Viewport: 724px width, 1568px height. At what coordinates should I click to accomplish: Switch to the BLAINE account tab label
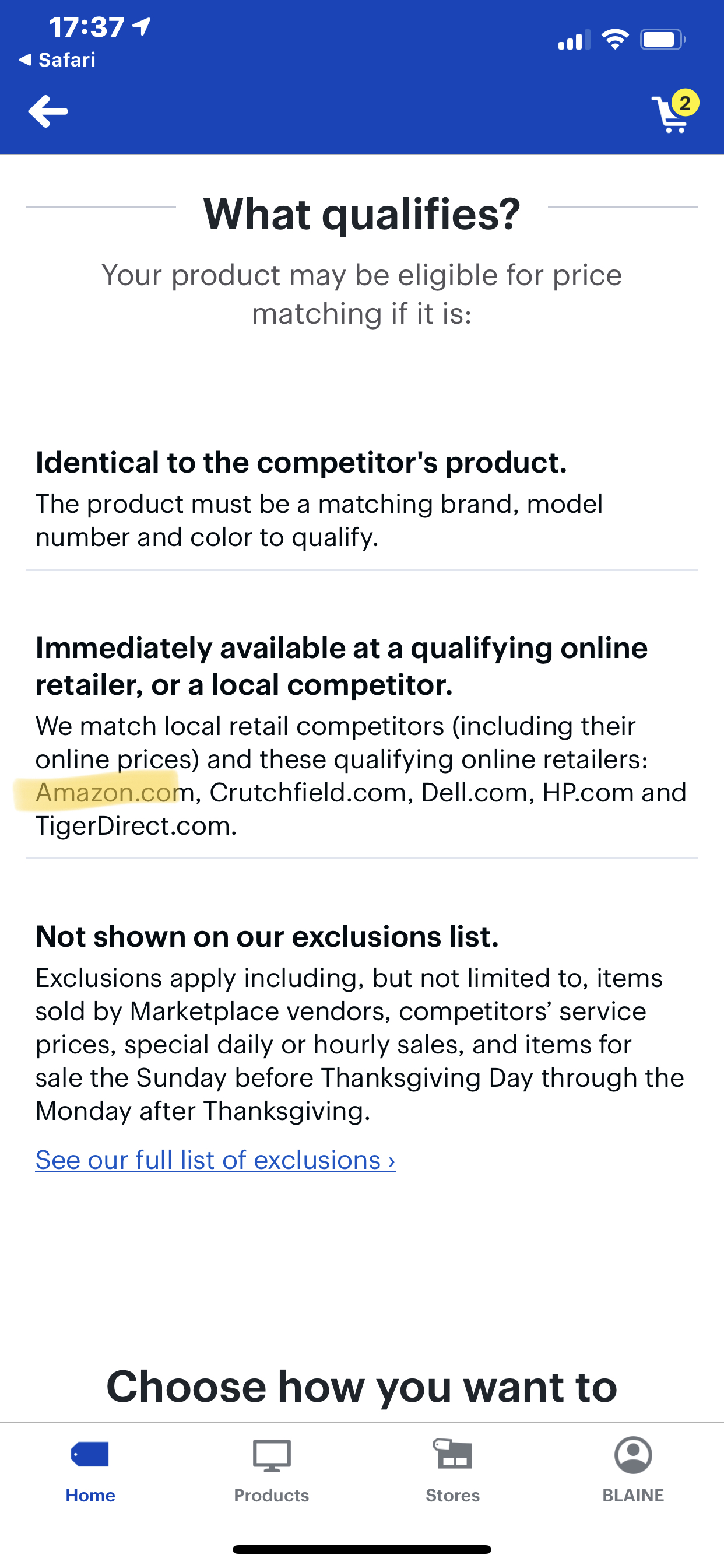[x=633, y=1495]
